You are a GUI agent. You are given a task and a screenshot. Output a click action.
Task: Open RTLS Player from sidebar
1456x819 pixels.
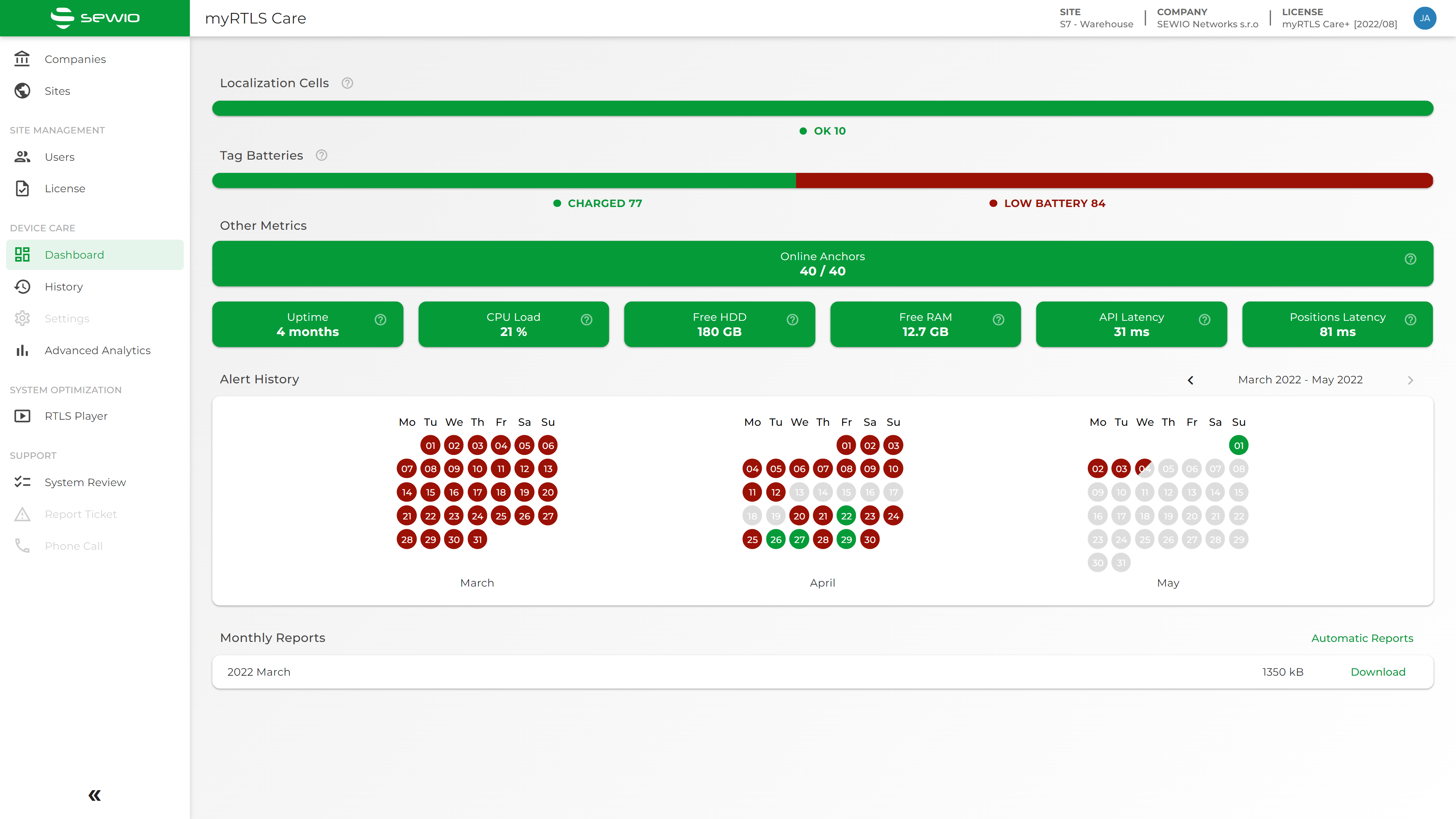pos(76,416)
